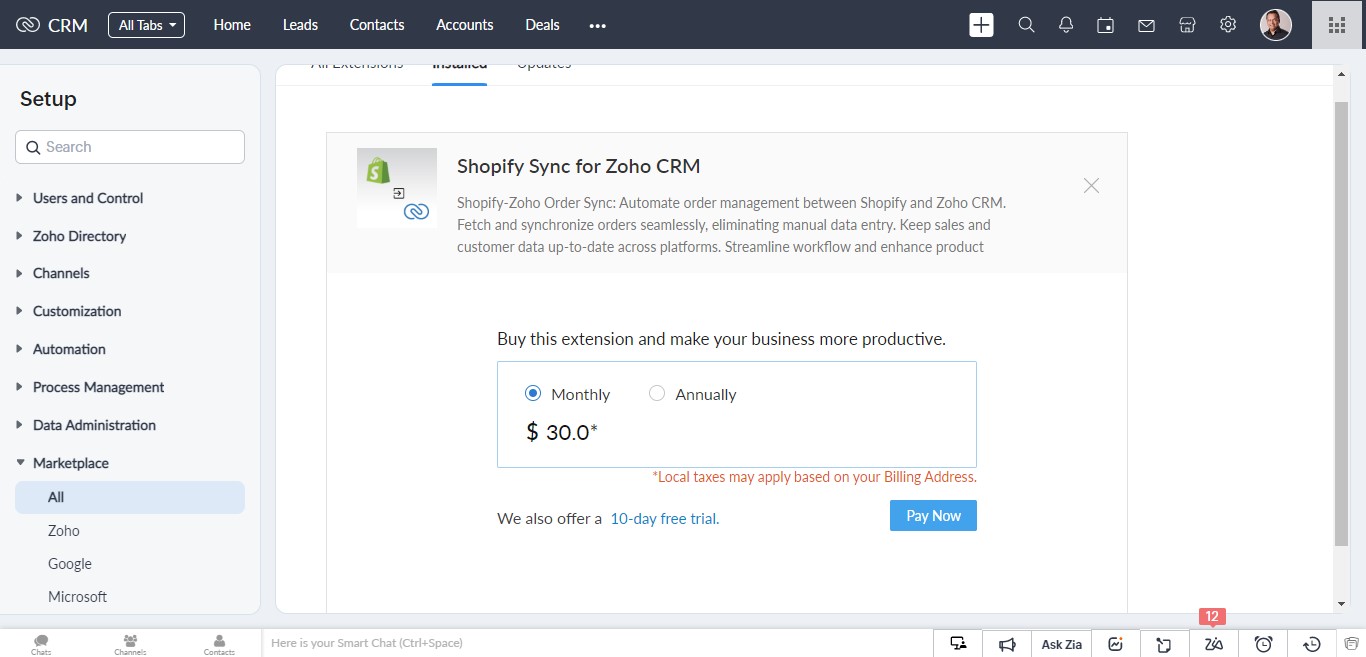1366x657 pixels.
Task: Open the announcements megaphone icon
Action: point(1008,644)
